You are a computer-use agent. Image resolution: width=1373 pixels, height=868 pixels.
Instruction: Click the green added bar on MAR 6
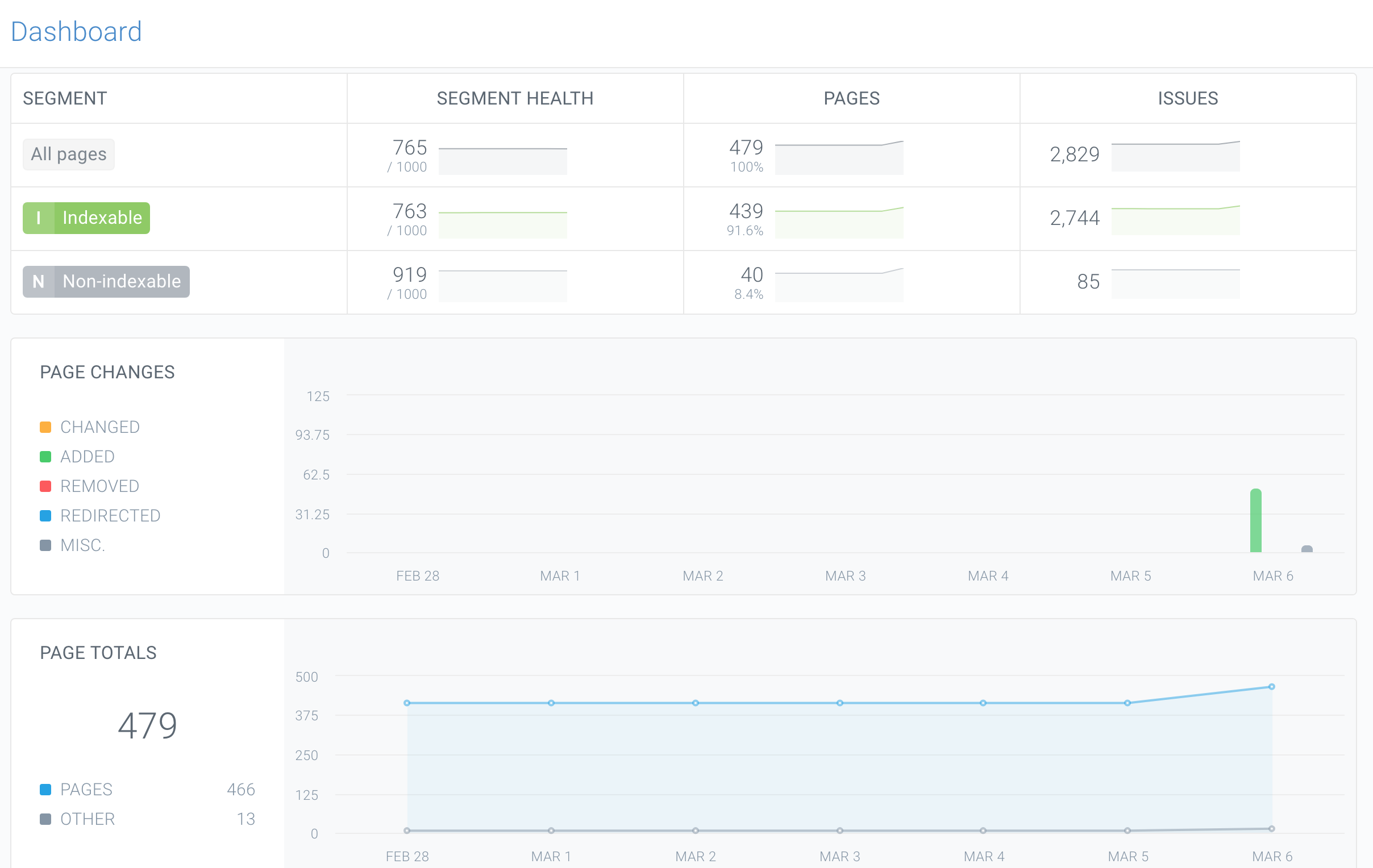click(1255, 521)
